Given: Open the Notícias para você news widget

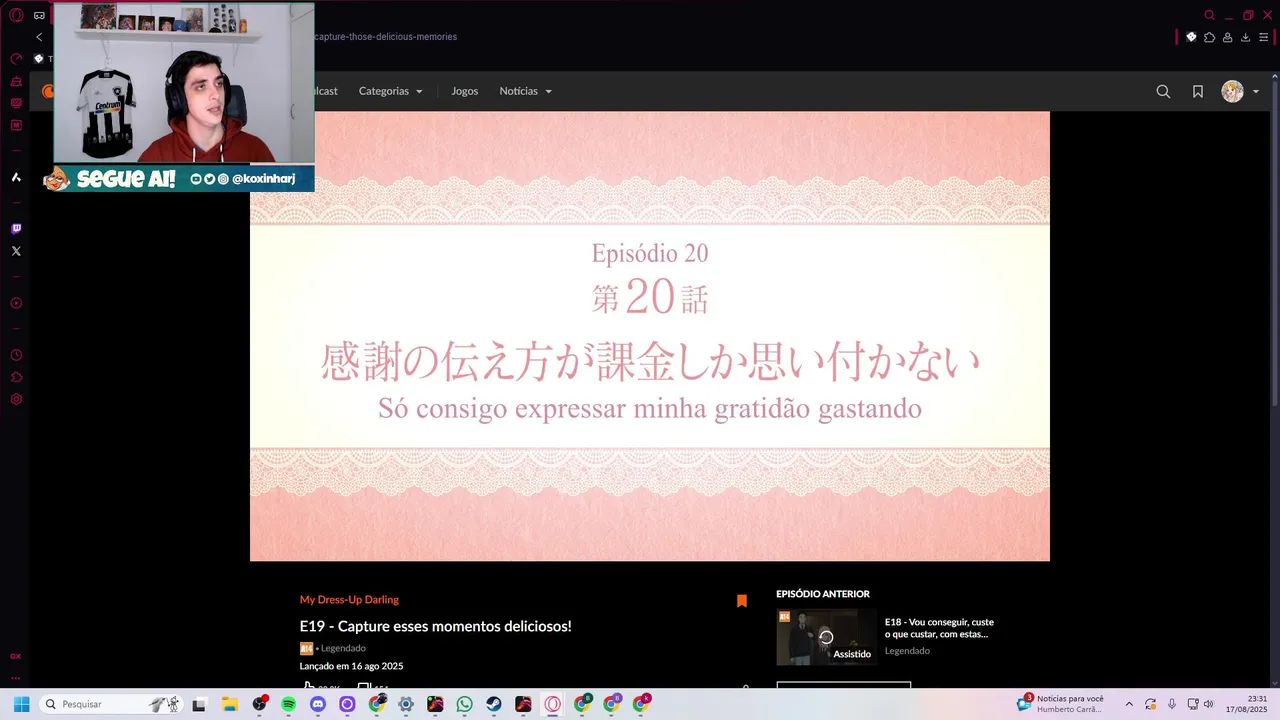Looking at the screenshot, I should 1061,704.
